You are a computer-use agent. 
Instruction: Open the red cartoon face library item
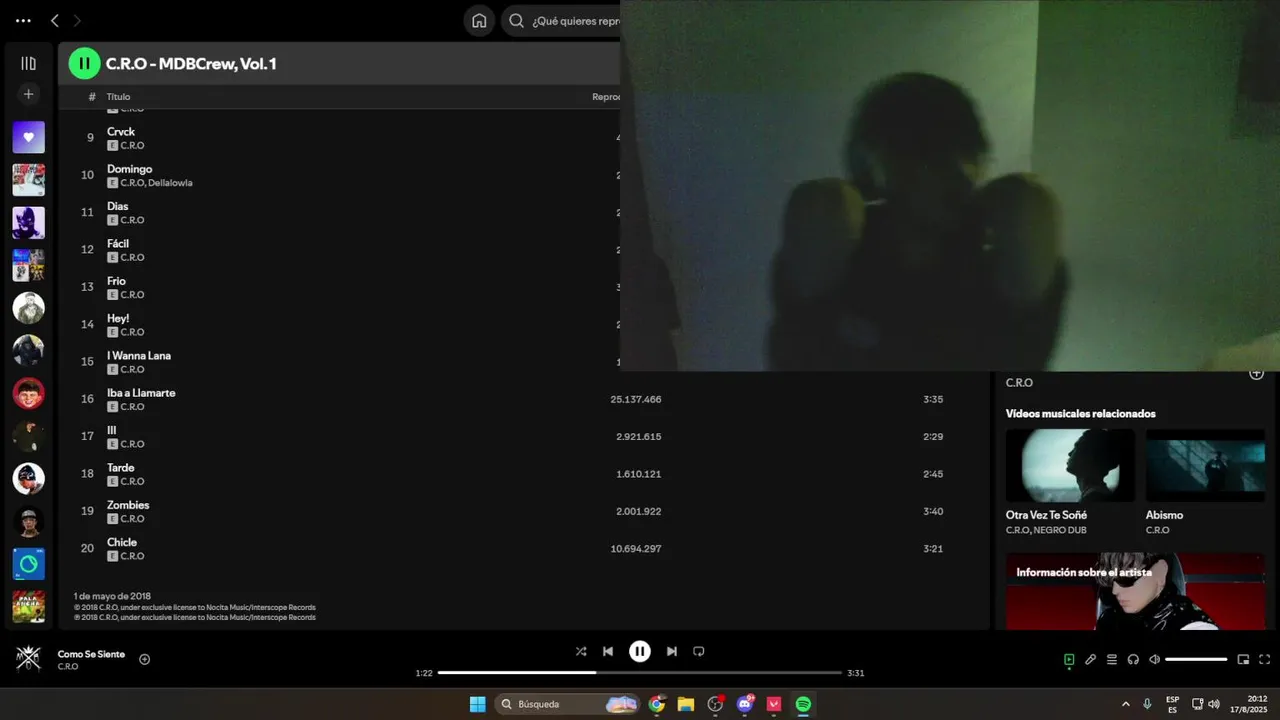coord(28,393)
